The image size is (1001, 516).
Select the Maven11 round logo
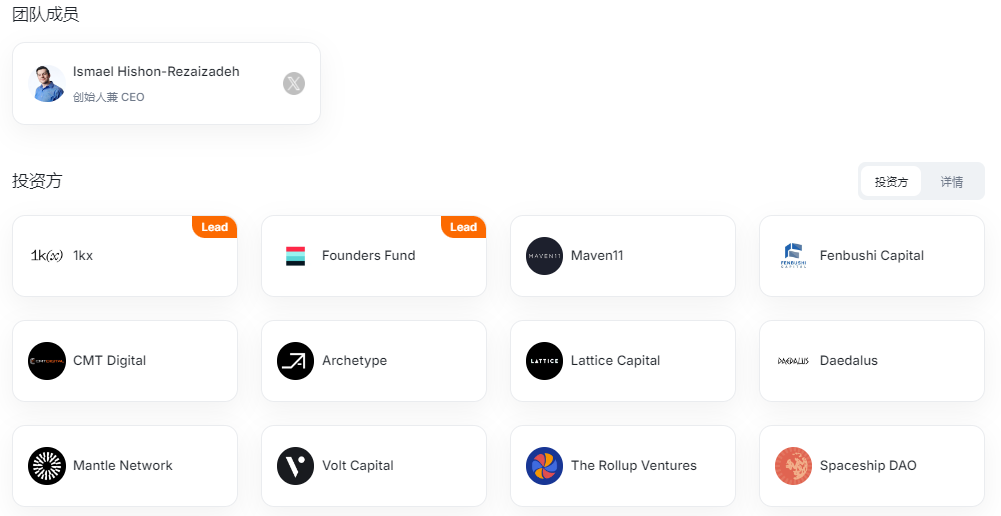pyautogui.click(x=545, y=255)
